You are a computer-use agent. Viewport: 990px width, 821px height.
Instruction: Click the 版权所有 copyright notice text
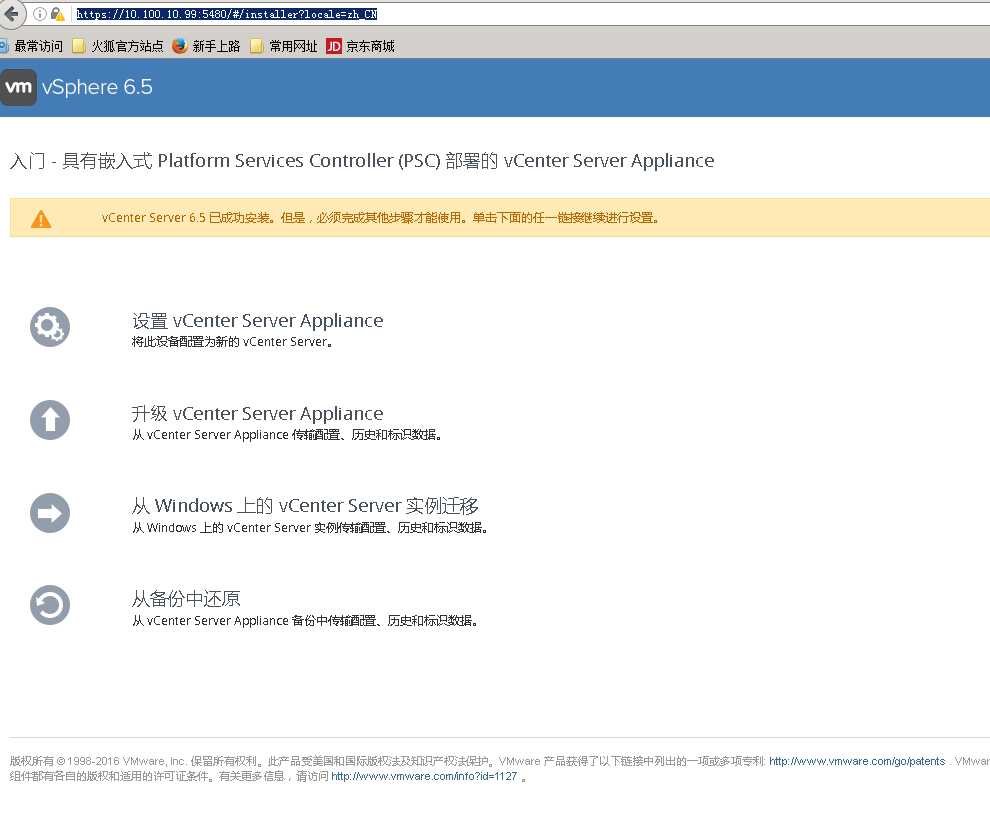coord(499,769)
